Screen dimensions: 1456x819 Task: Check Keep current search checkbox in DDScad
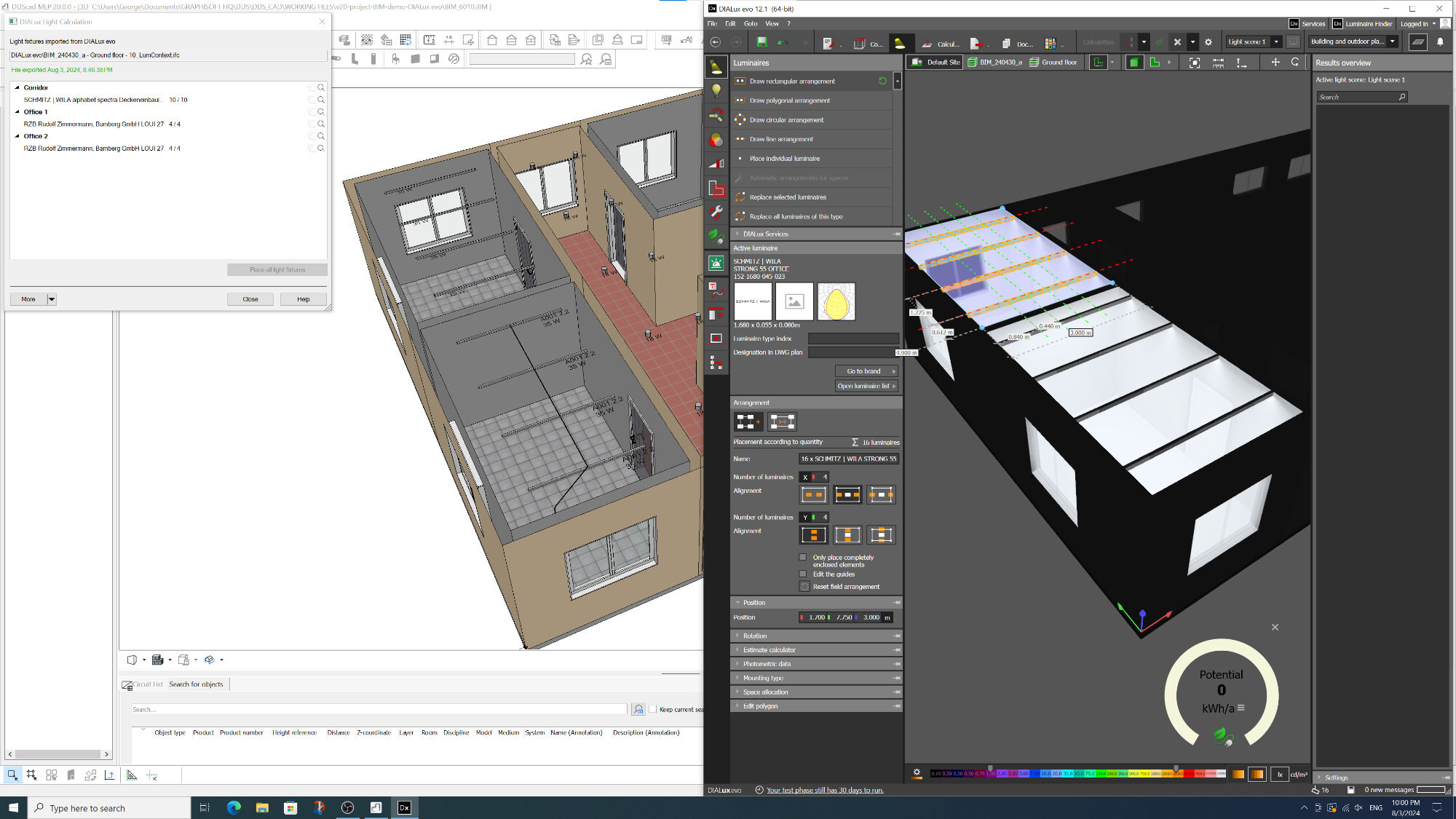coord(653,709)
